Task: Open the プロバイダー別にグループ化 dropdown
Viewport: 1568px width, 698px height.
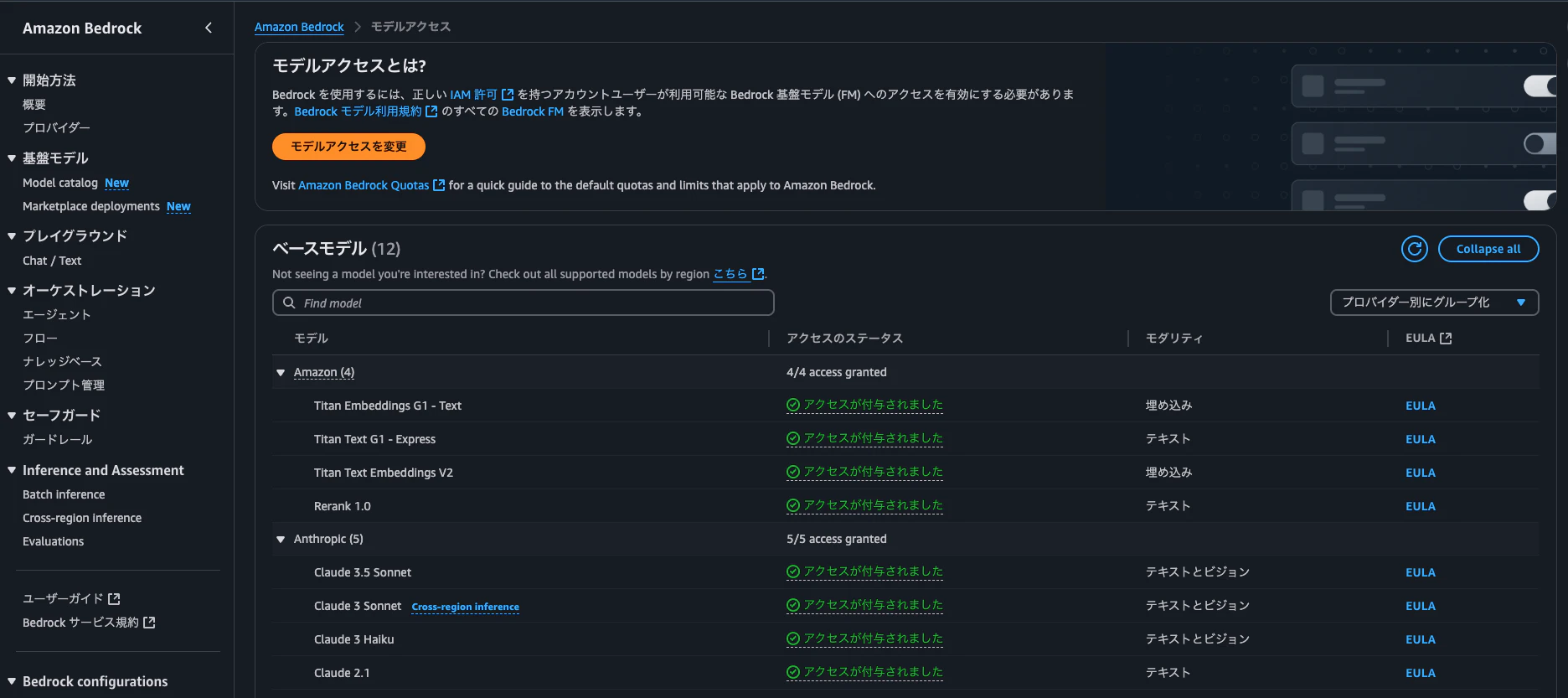Action: (x=1434, y=302)
